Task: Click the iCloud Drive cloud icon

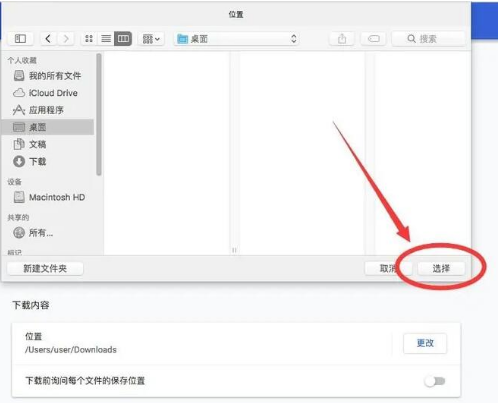Action: point(19,93)
